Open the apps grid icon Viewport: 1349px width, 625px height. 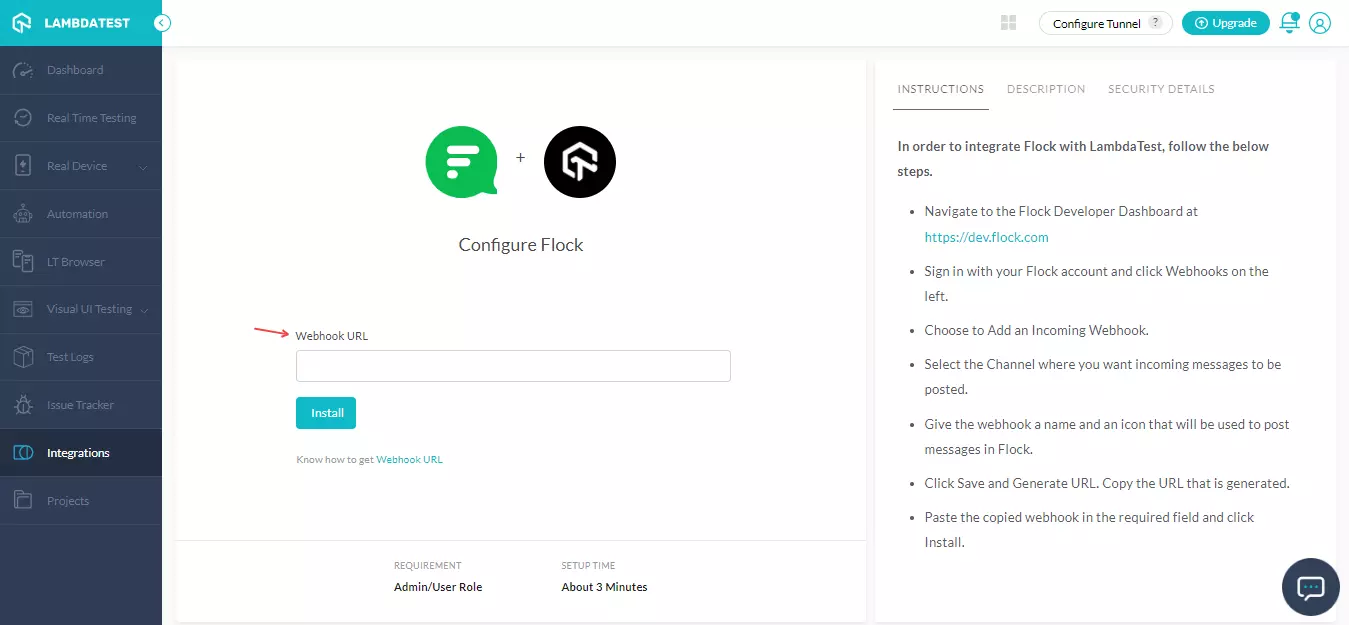[x=1008, y=23]
